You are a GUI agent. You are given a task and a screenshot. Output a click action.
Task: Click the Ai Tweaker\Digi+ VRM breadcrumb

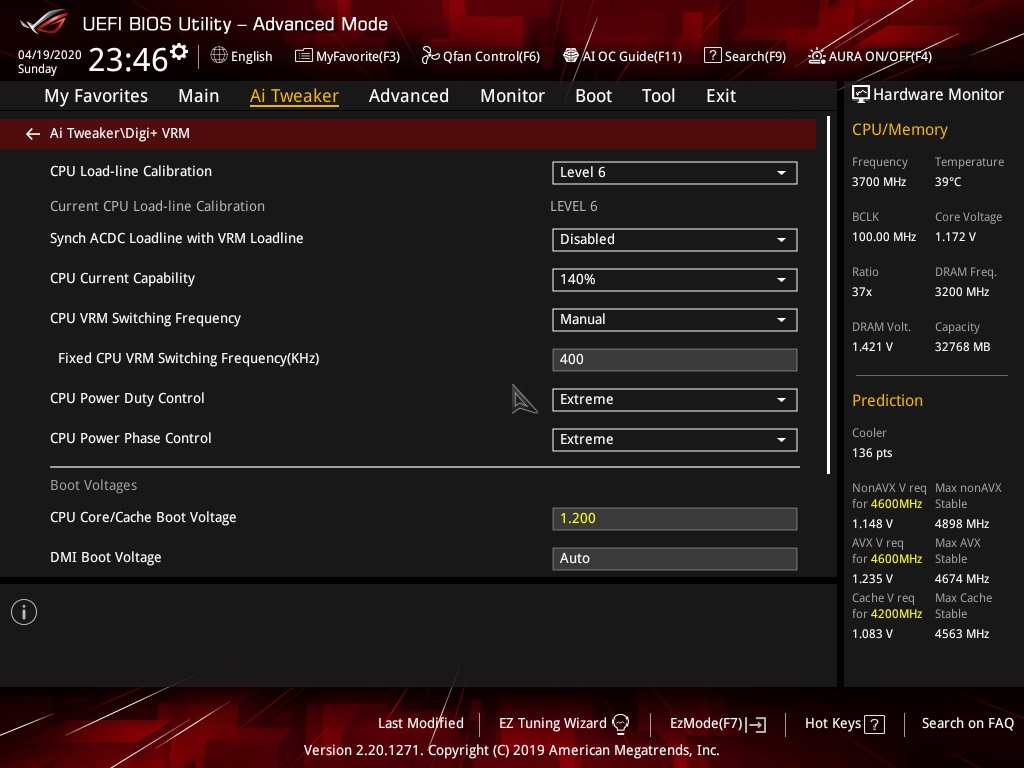(x=120, y=133)
